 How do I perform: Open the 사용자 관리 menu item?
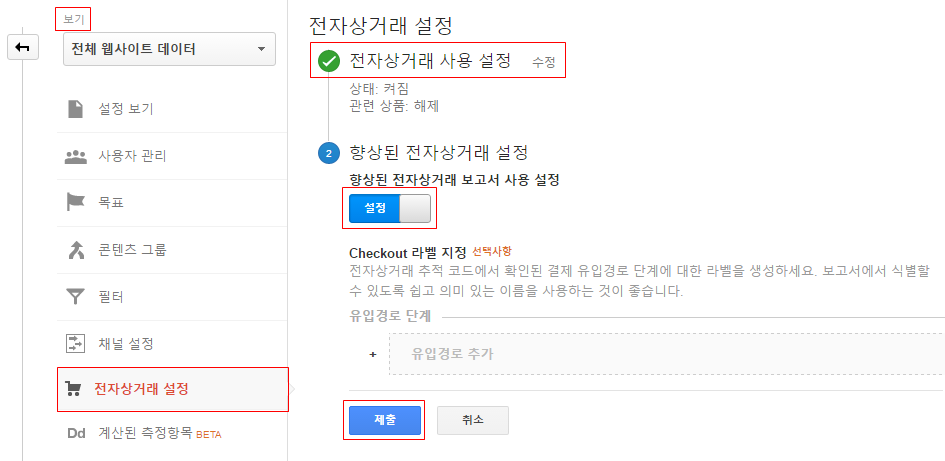(172, 156)
